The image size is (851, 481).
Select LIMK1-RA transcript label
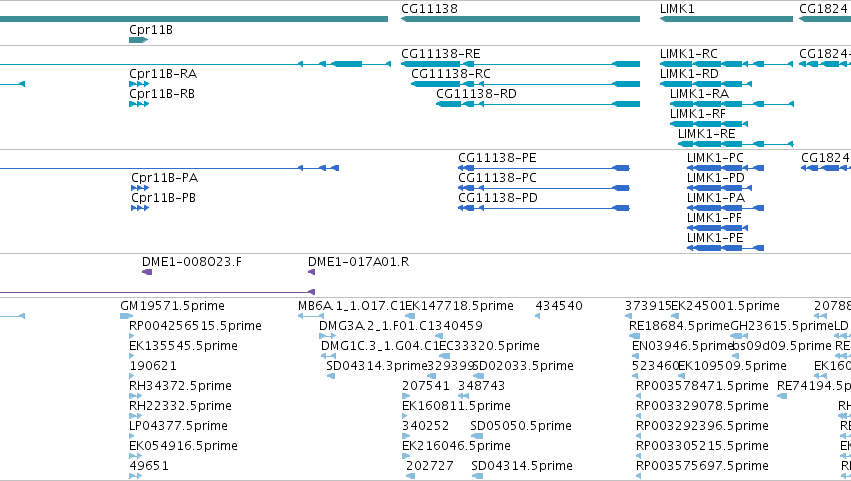pos(700,94)
